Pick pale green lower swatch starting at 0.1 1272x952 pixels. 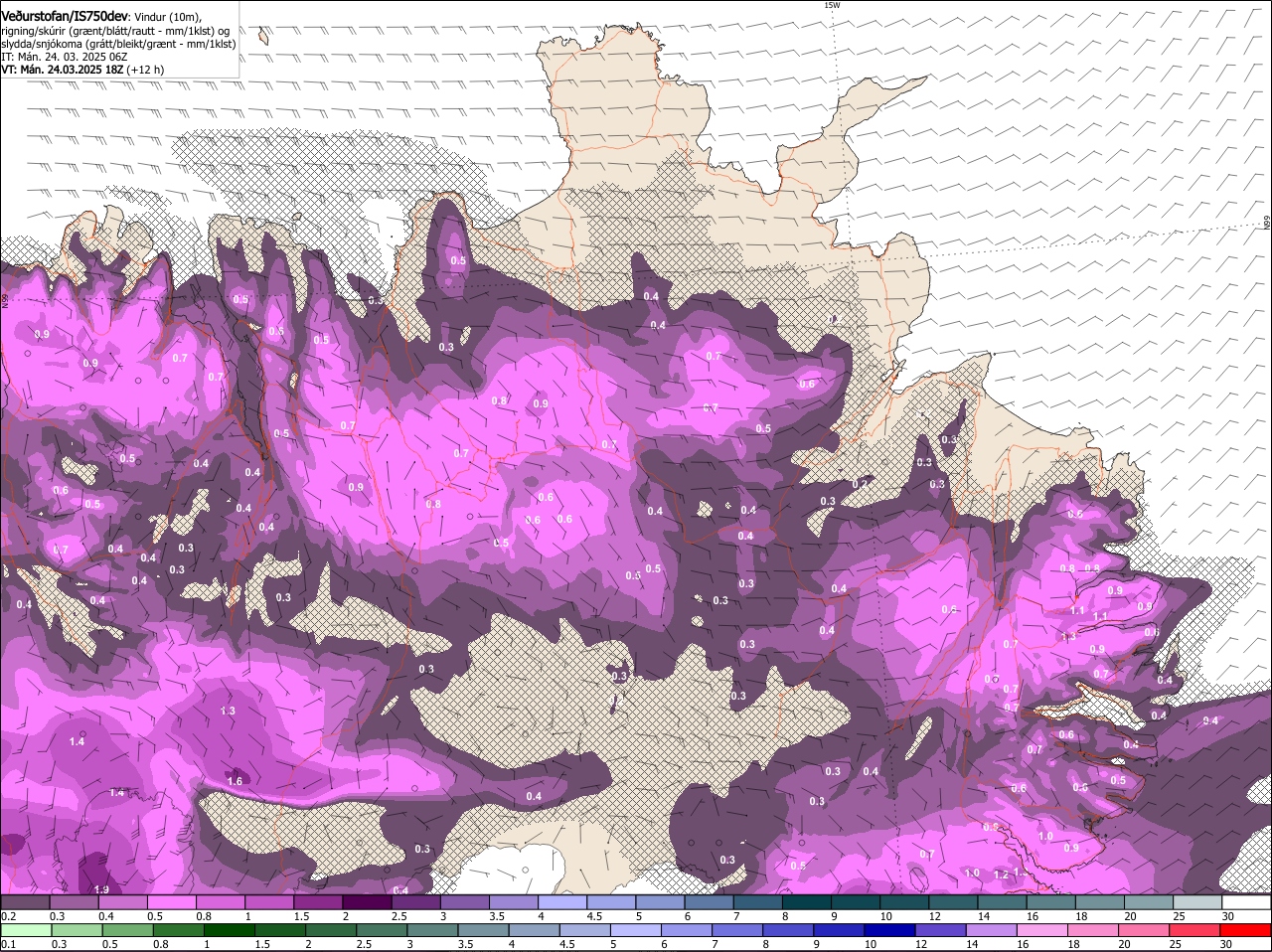coord(26,930)
